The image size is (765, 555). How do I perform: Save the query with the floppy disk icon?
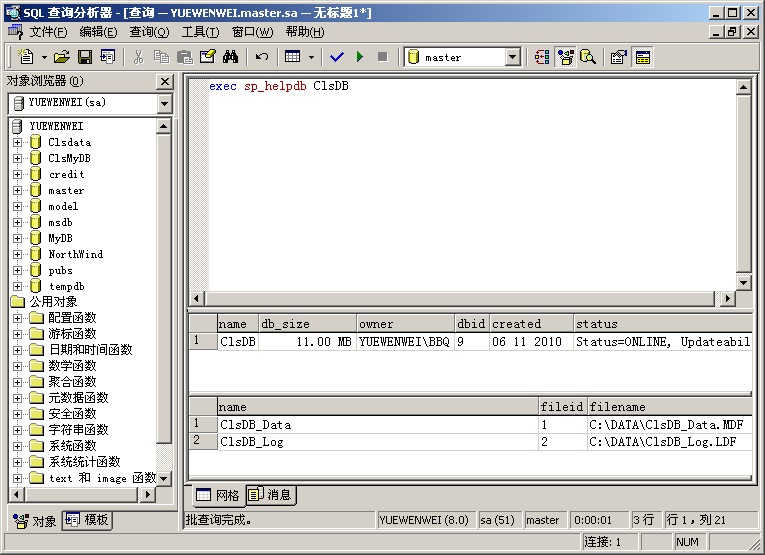(85, 57)
